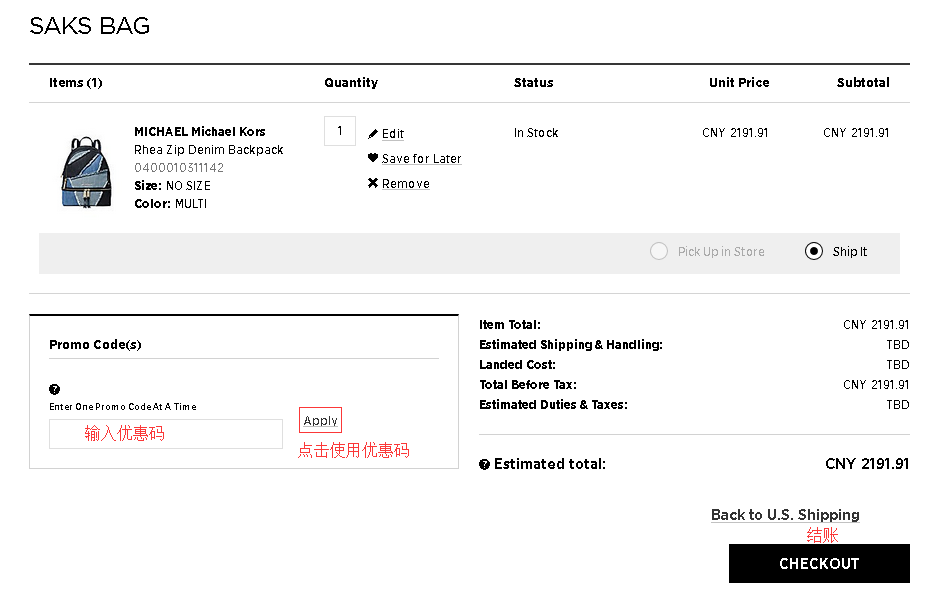Click the MICHAEL Michael Kors brand name
This screenshot has height=606, width=929.
(200, 132)
